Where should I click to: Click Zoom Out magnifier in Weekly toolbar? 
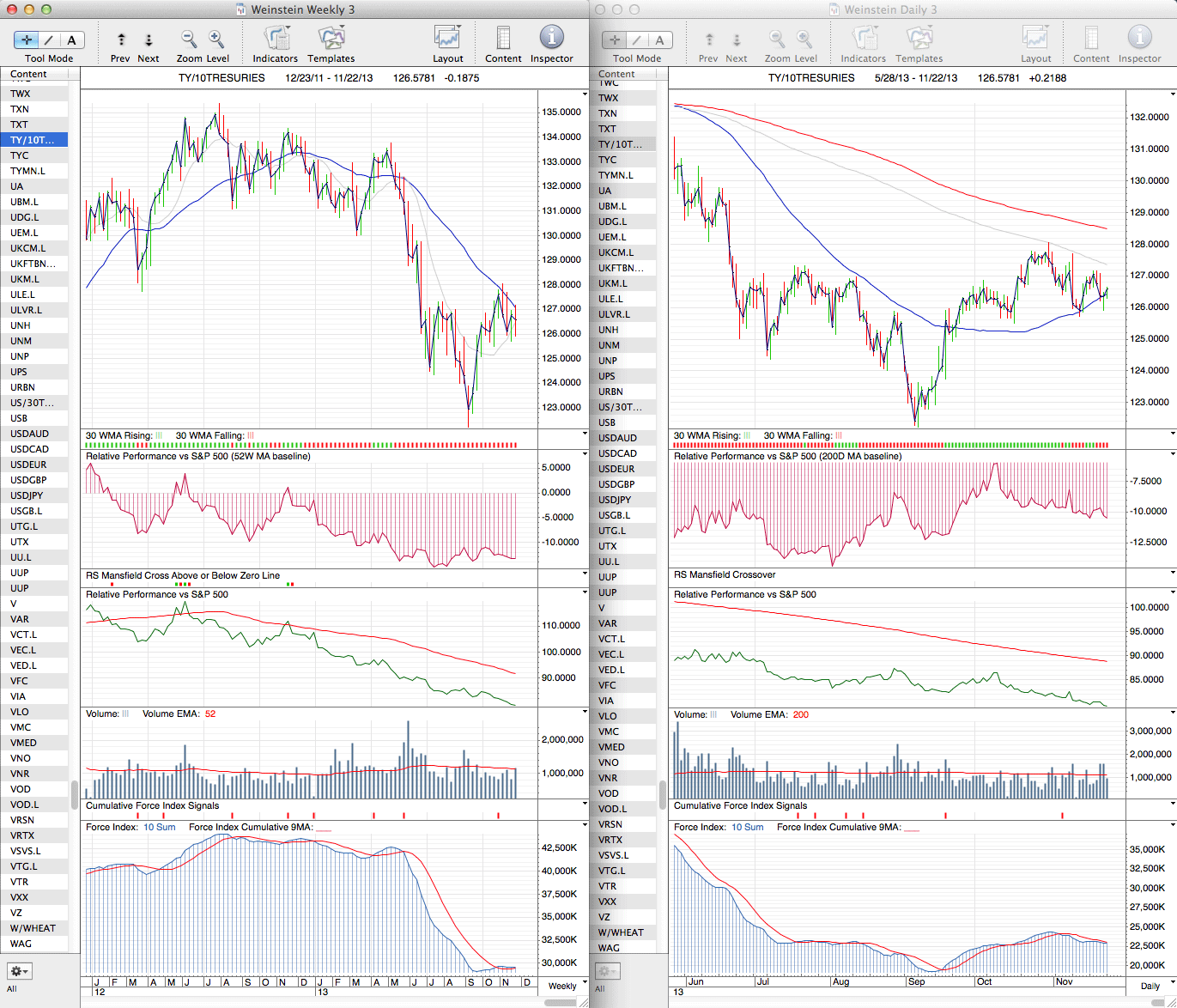(189, 39)
